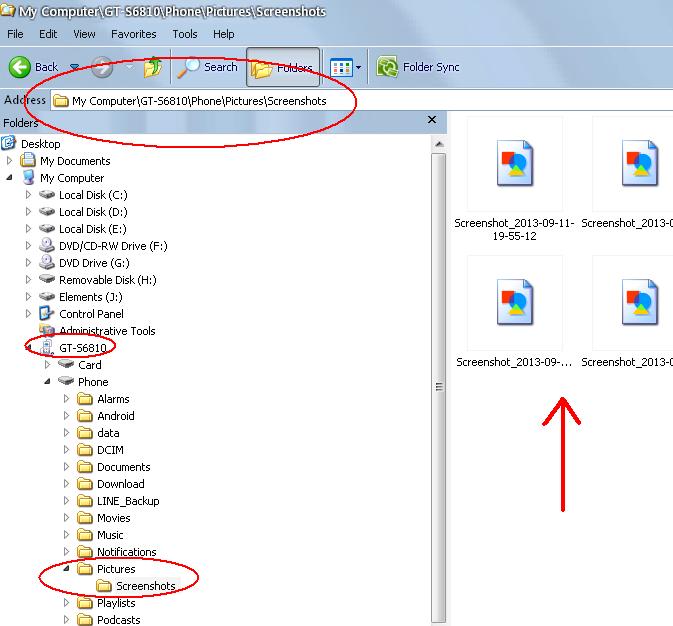Click scroll-up arrow in Folders pane

(x=439, y=144)
